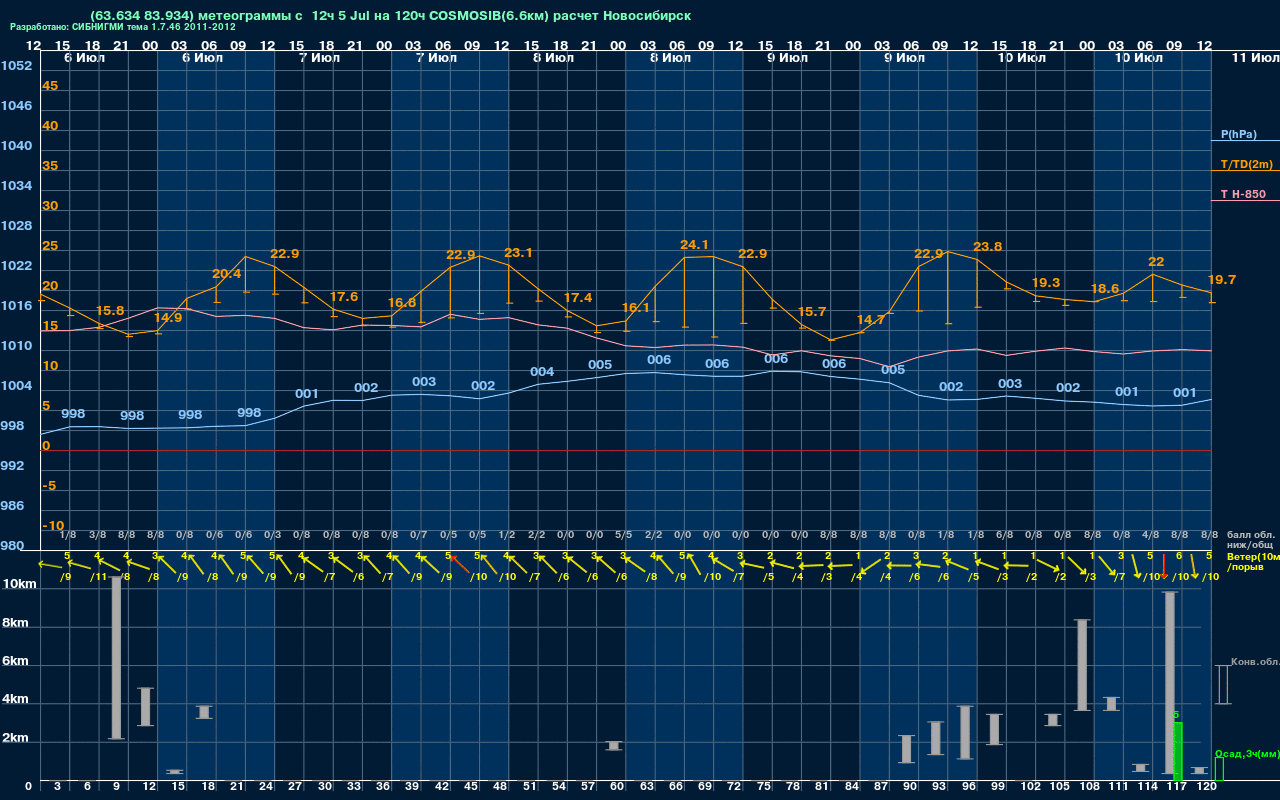Select the T/TD(2m) legend label

(x=1247, y=164)
